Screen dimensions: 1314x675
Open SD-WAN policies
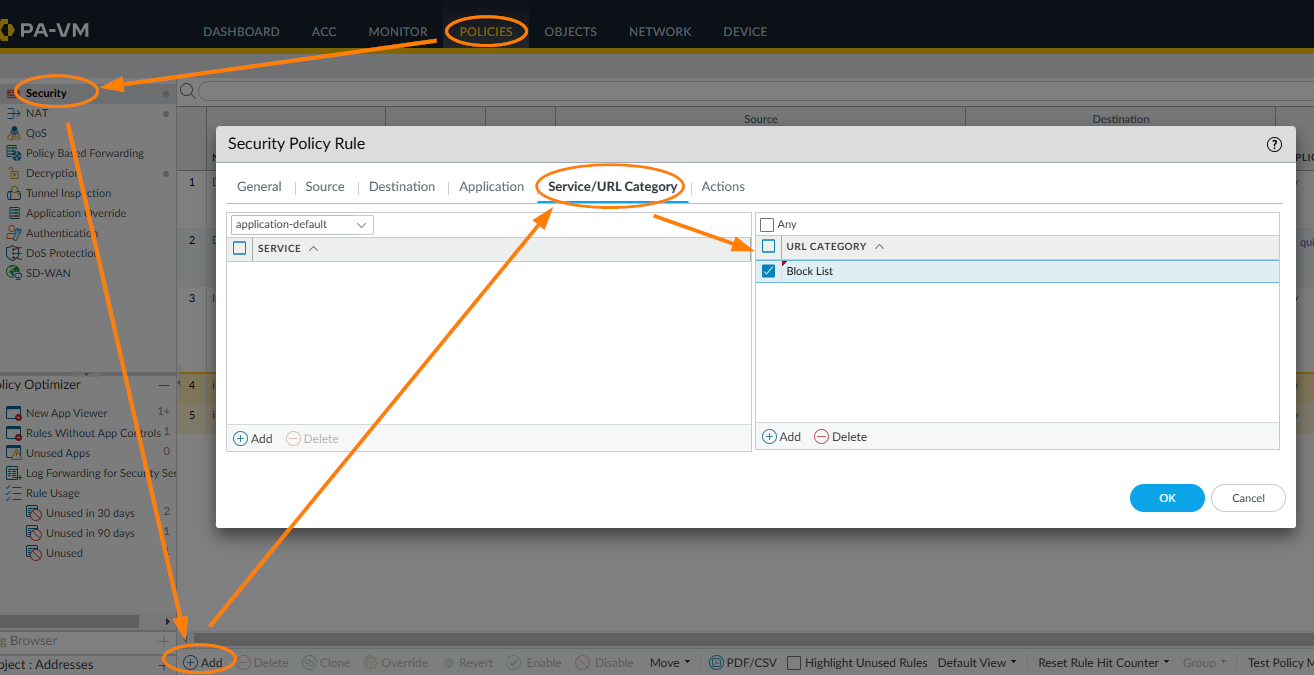(48, 273)
